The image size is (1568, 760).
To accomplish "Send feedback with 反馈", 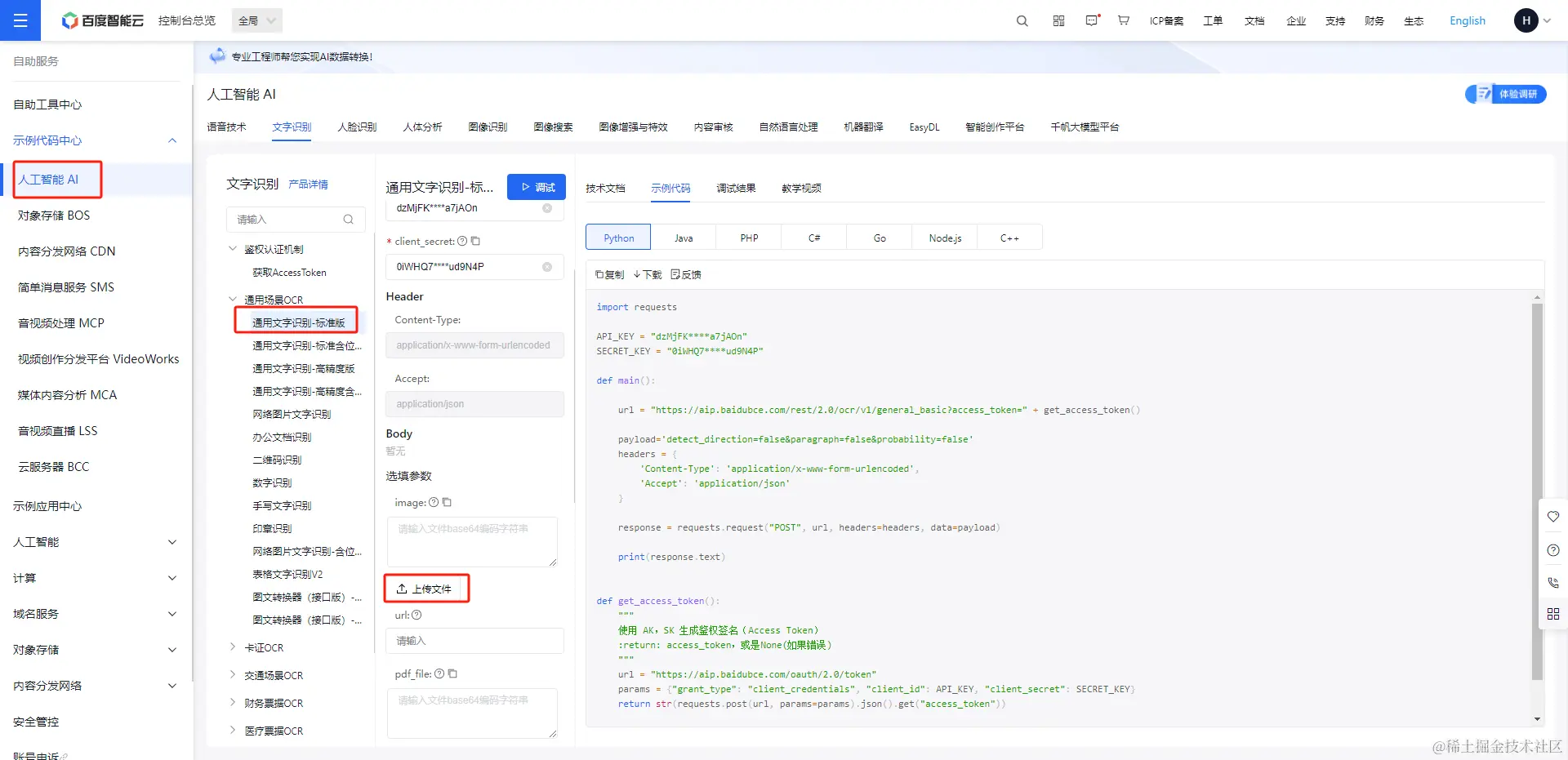I will coord(686,274).
